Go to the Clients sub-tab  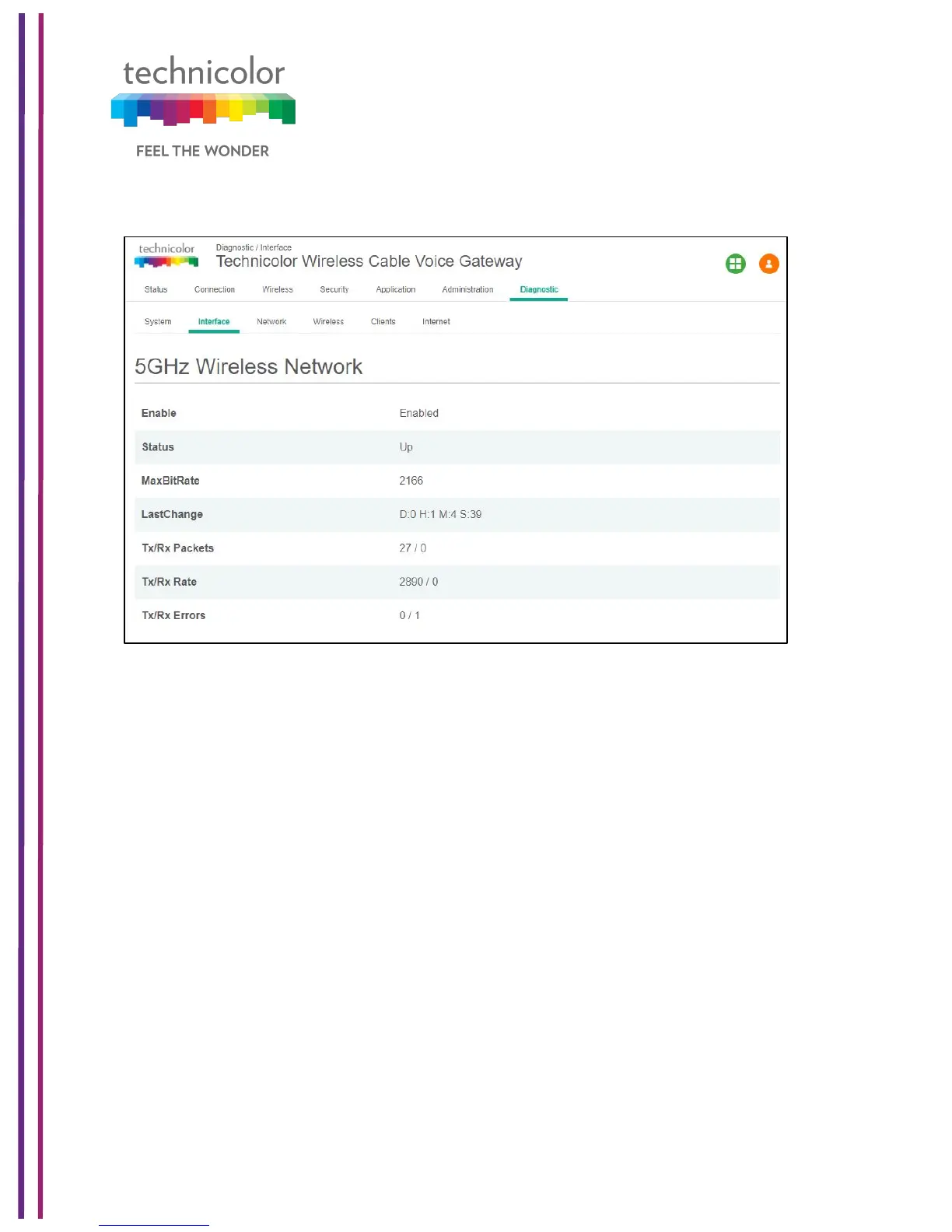(x=383, y=321)
